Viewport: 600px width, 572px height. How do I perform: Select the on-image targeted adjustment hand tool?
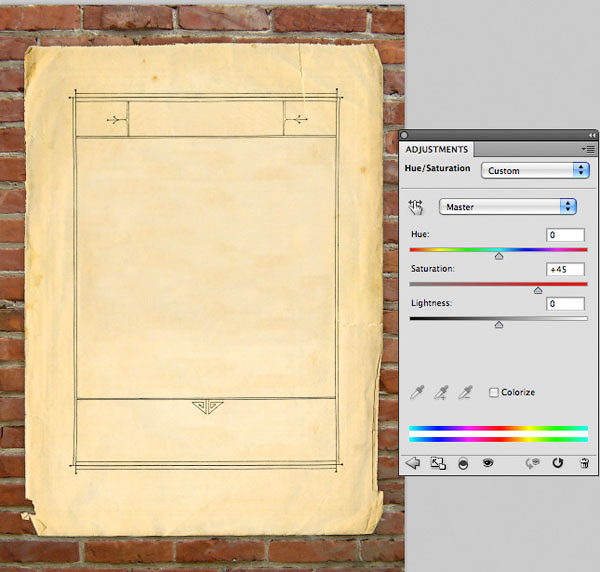pyautogui.click(x=416, y=207)
